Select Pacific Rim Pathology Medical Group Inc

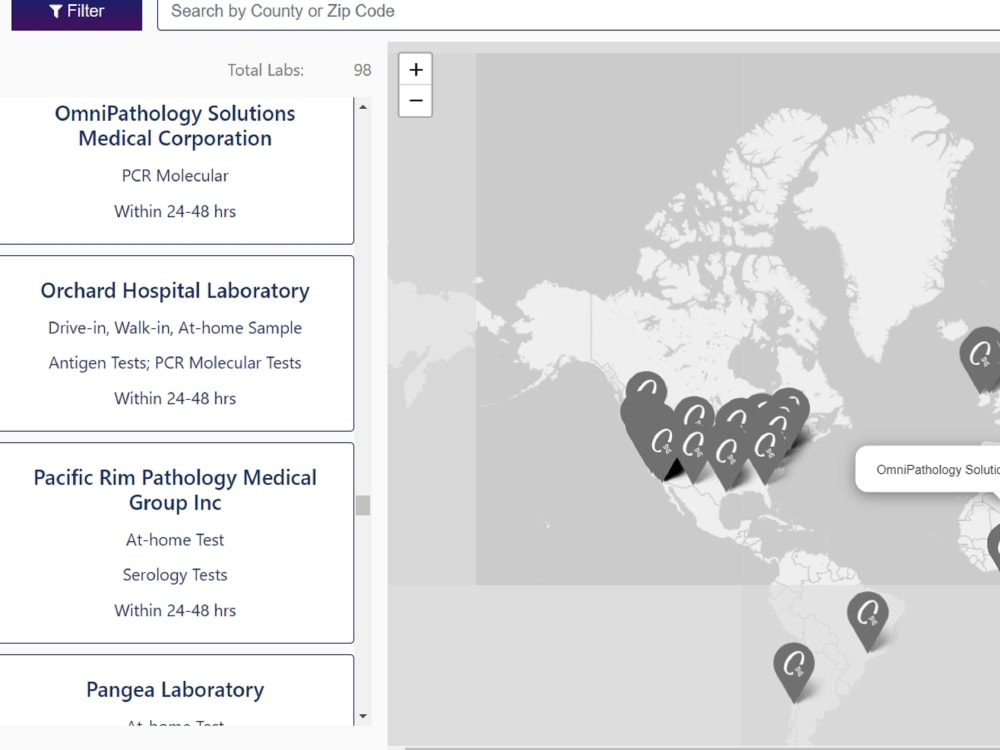pyautogui.click(x=175, y=543)
